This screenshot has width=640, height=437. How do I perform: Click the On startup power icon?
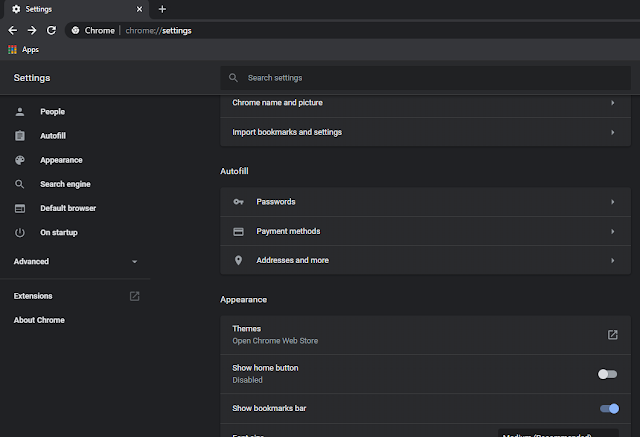19,233
